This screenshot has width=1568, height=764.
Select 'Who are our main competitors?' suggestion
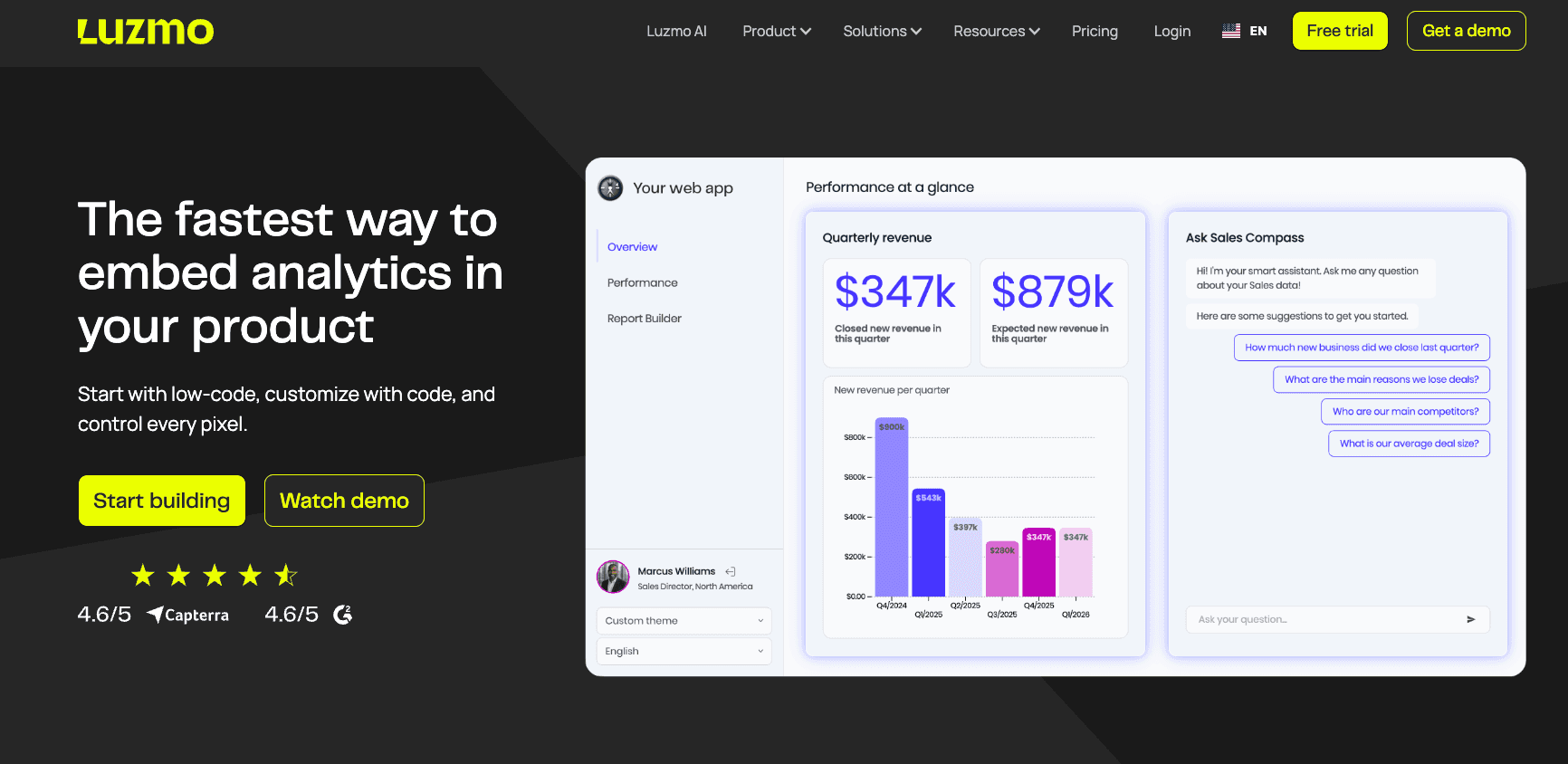[x=1405, y=412]
